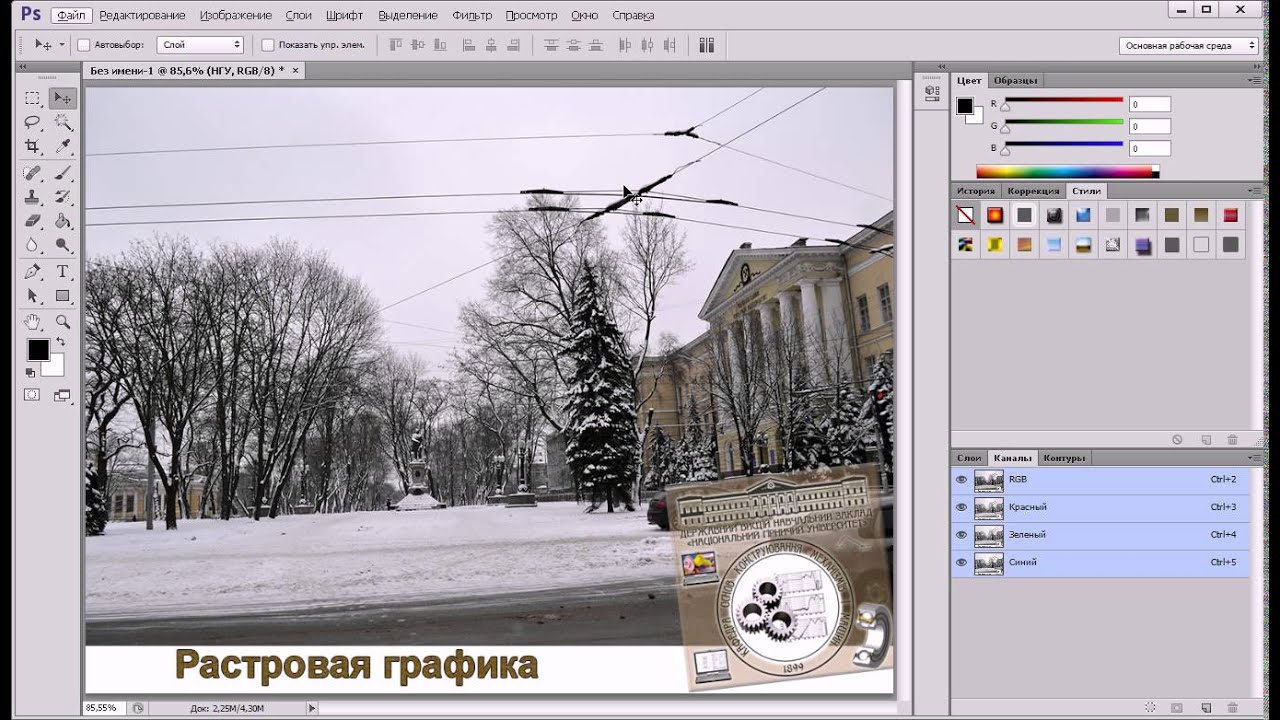The width and height of the screenshot is (1280, 720).
Task: Enable Показать упр. элем. checkbox
Action: [267, 45]
